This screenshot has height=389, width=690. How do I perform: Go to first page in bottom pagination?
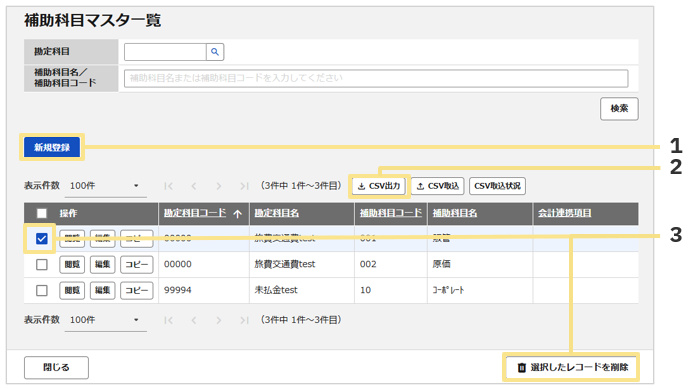(168, 320)
